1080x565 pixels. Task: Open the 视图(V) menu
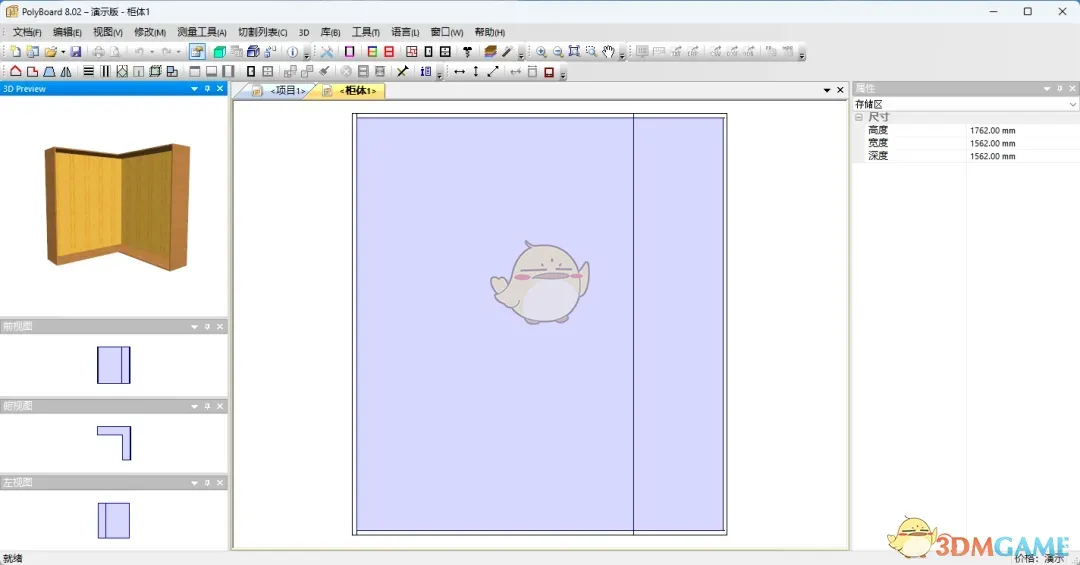pos(108,32)
